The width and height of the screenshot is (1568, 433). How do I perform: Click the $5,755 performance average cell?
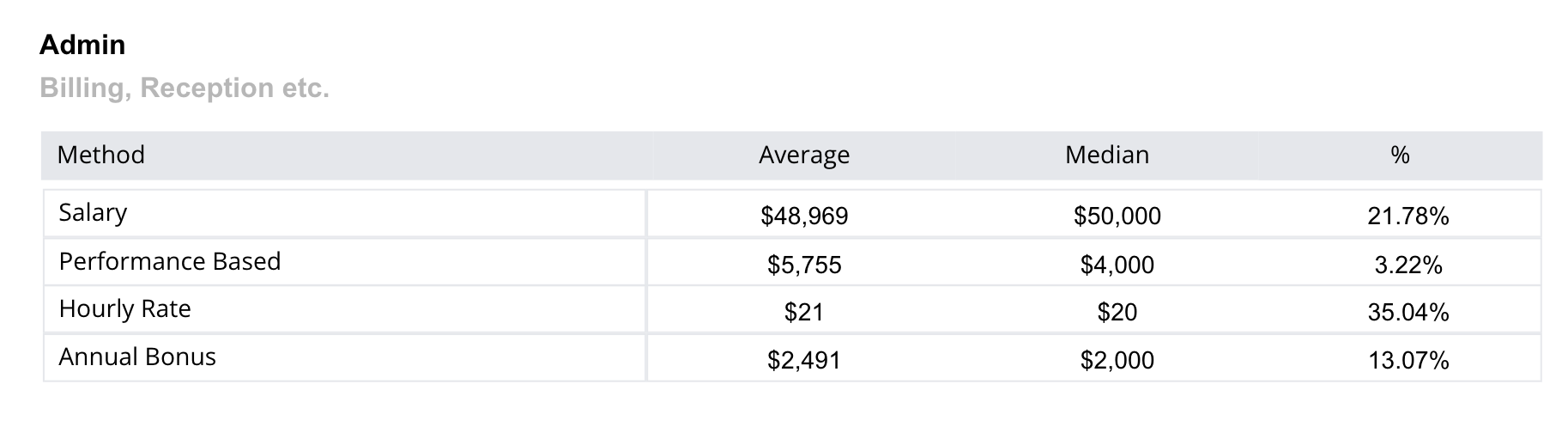click(x=804, y=265)
